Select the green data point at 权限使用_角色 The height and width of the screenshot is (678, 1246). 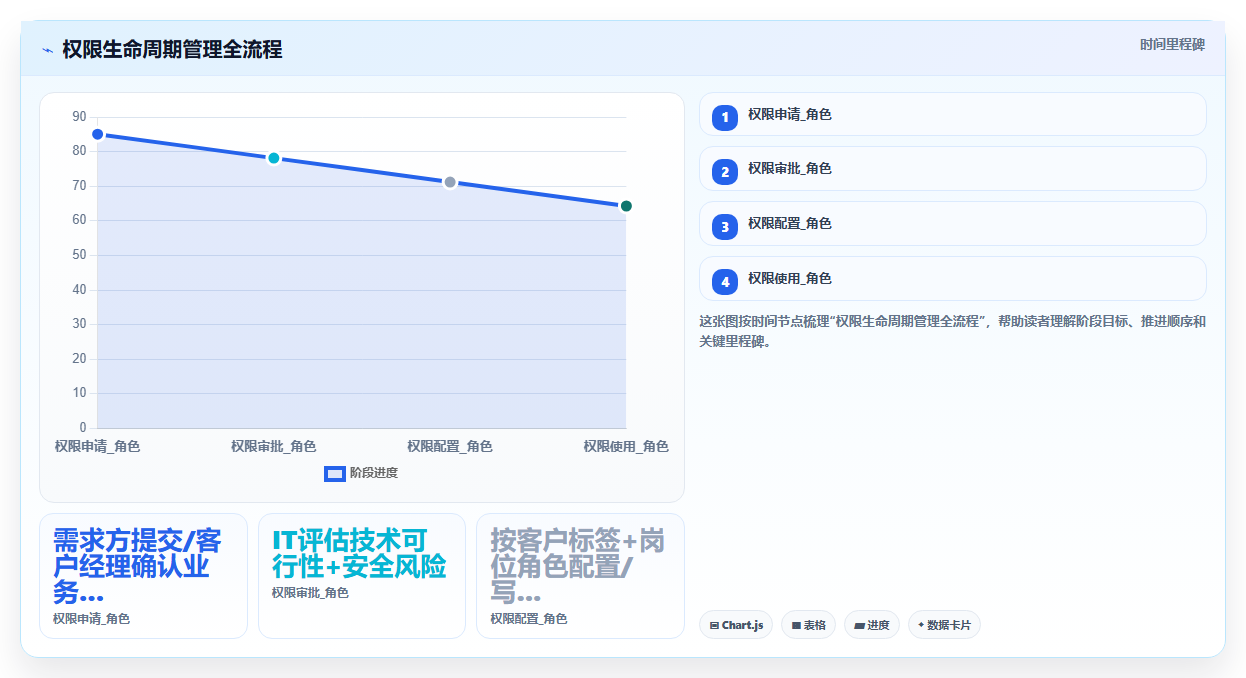coord(626,206)
